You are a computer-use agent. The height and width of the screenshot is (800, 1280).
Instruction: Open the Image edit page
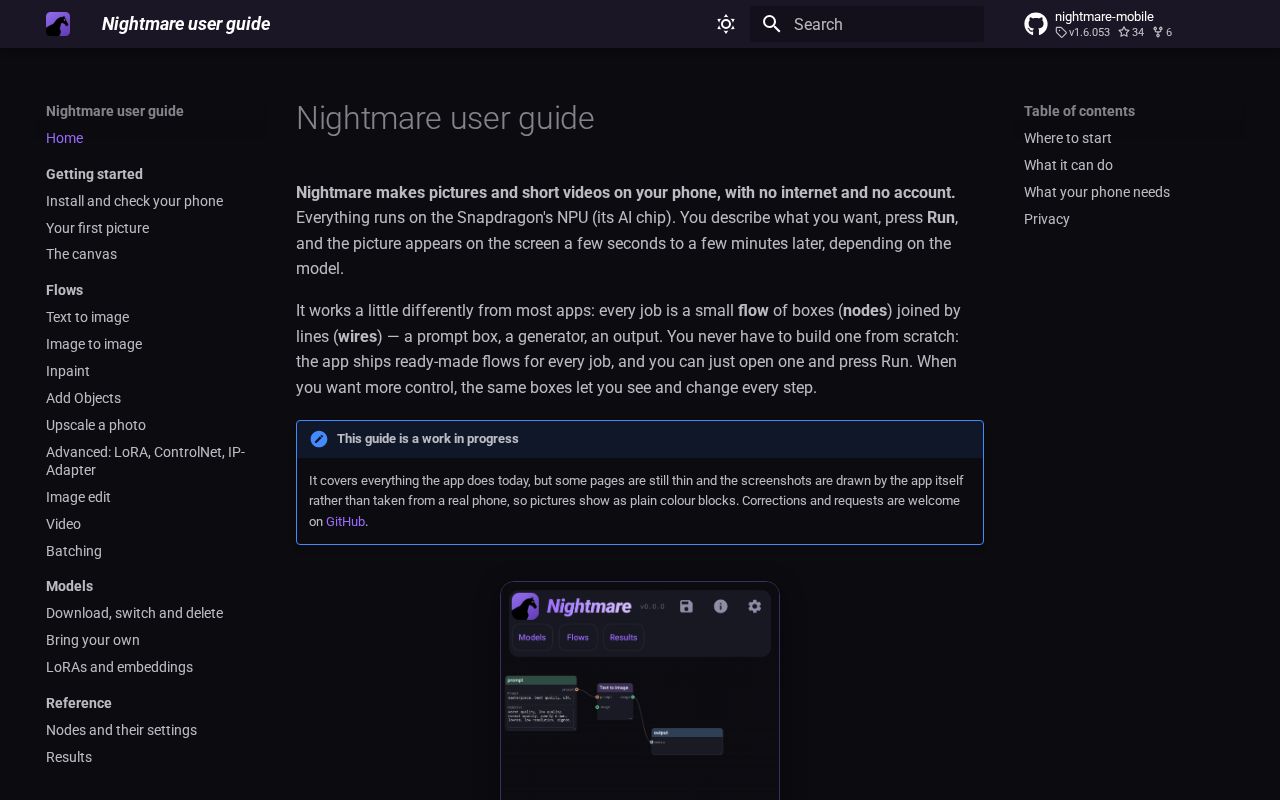(78, 497)
